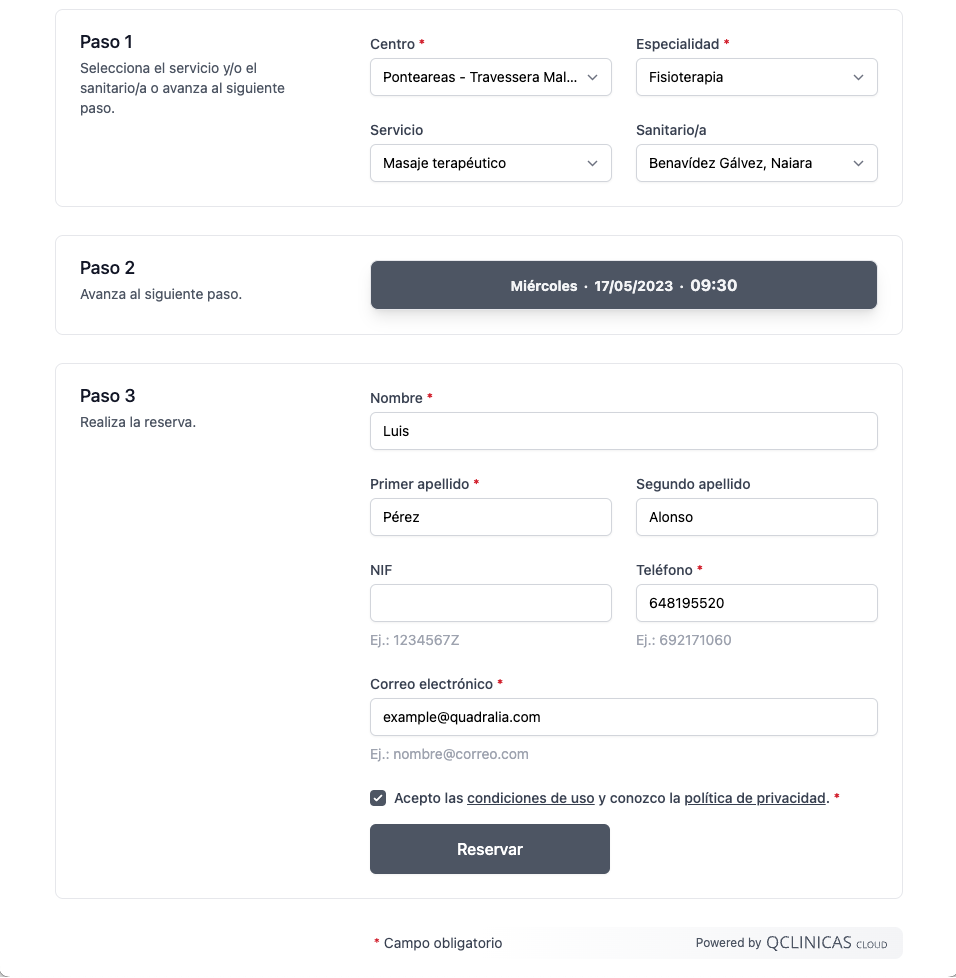Click the Correo electrónico field

click(623, 717)
